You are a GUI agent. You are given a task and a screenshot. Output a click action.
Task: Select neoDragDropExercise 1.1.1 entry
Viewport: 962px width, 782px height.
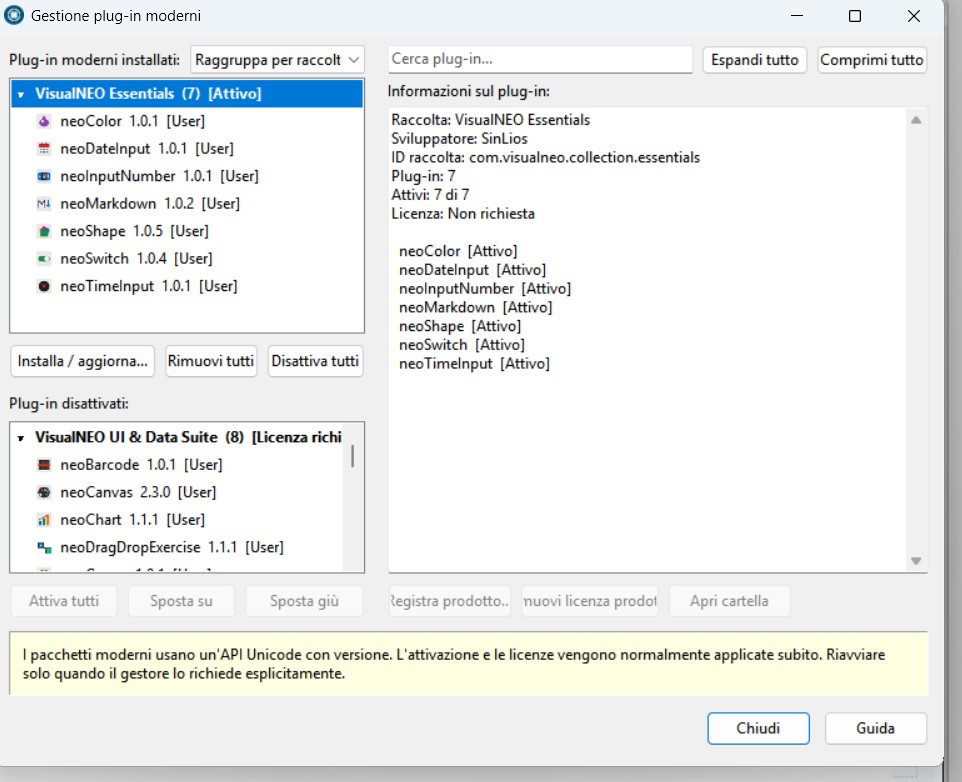[x=172, y=547]
